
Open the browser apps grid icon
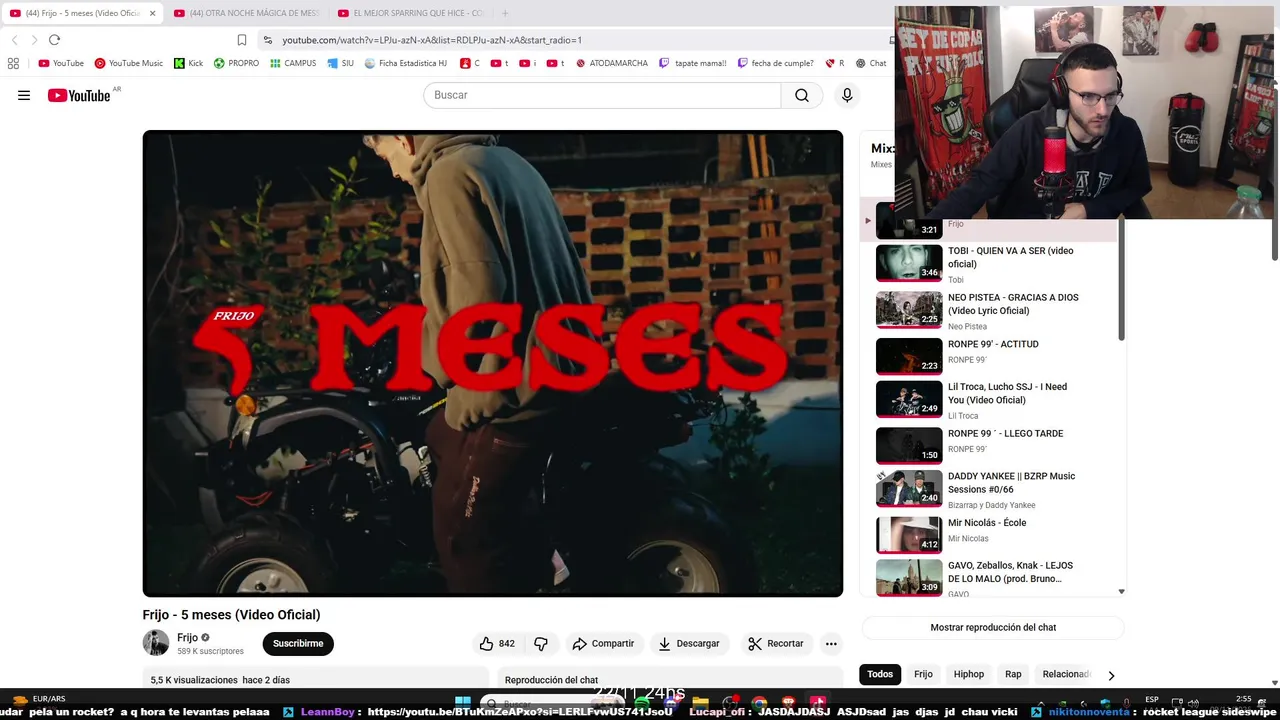pos(13,63)
